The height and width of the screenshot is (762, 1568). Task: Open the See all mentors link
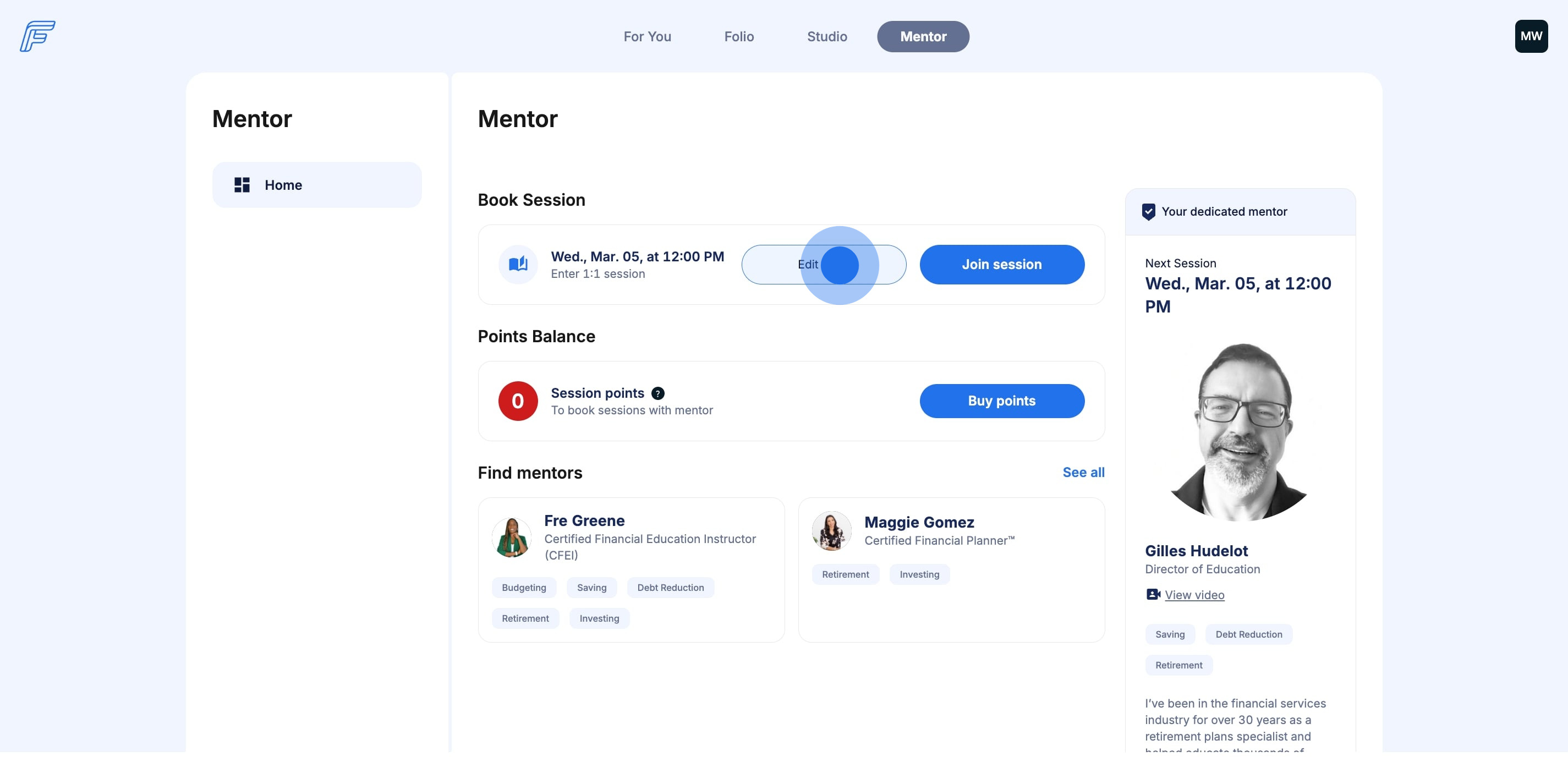(1083, 472)
